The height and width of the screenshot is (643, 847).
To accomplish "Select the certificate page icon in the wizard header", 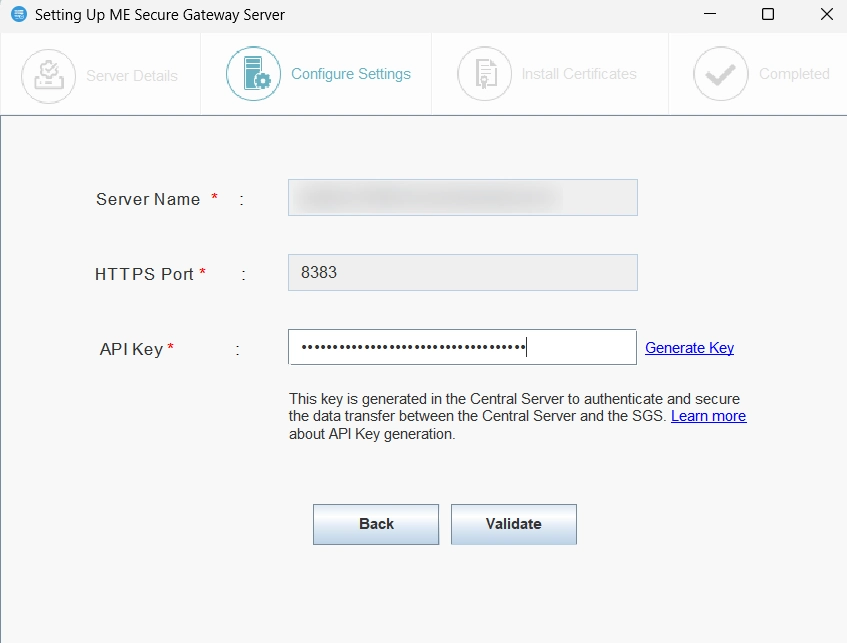I will 484,74.
